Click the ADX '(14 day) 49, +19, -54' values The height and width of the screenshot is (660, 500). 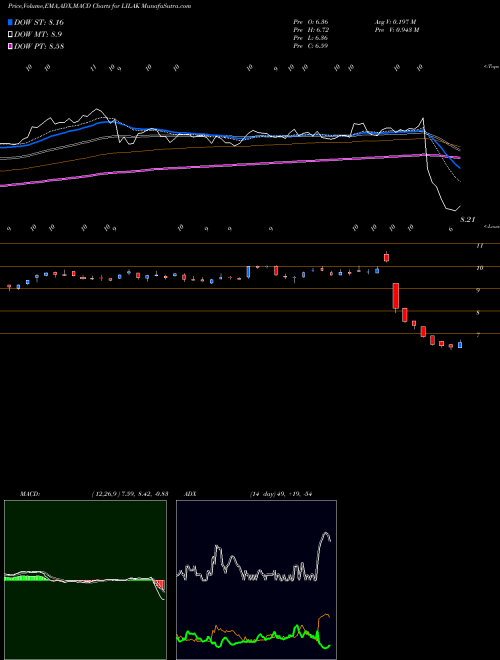[x=280, y=494]
